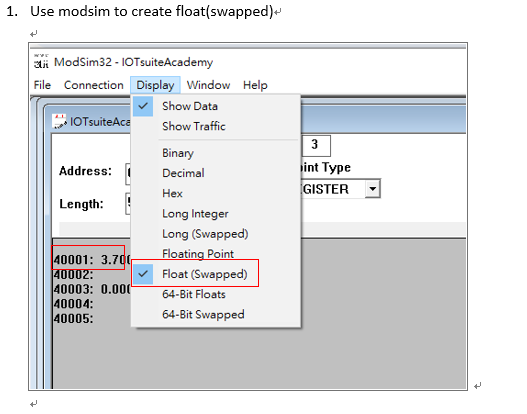Open the Window menu

pos(208,85)
